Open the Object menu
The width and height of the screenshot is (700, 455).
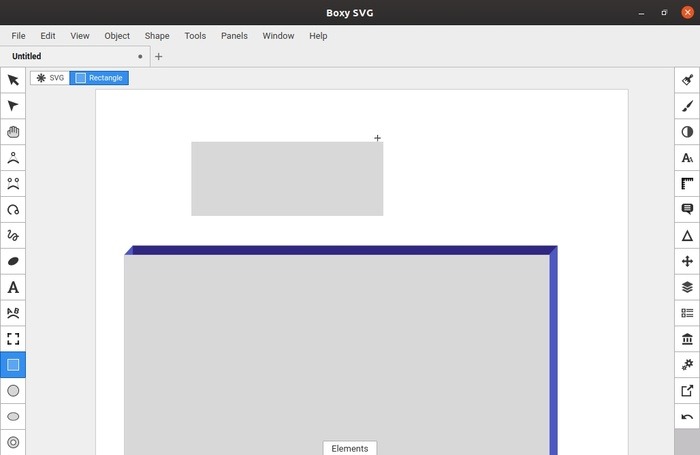pyautogui.click(x=117, y=36)
